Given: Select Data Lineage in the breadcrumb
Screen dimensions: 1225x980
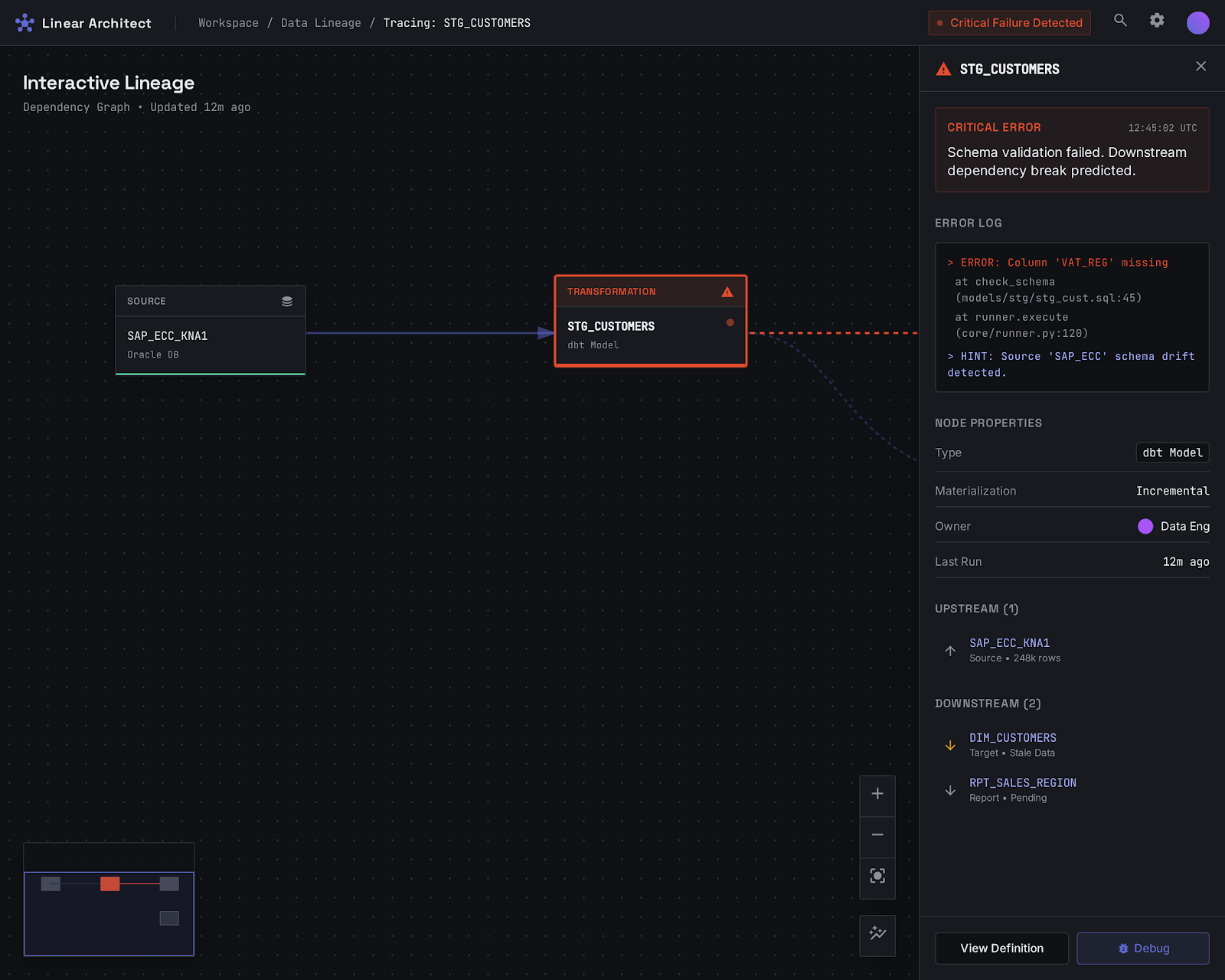Looking at the screenshot, I should 321,22.
